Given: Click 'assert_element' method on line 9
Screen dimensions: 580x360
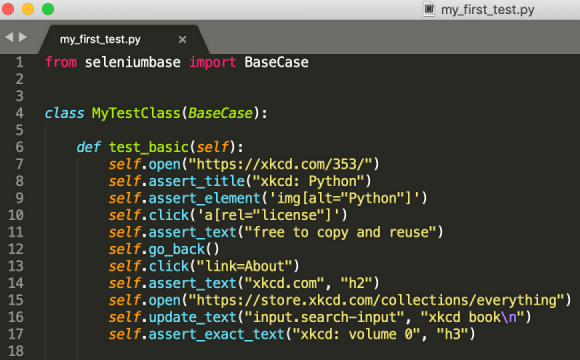Looking at the screenshot, I should 205,198.
